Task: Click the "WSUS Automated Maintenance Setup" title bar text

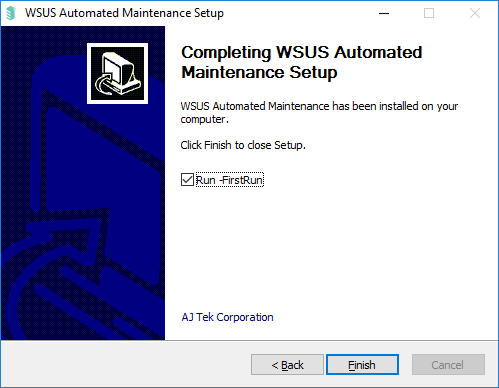Action: point(124,13)
